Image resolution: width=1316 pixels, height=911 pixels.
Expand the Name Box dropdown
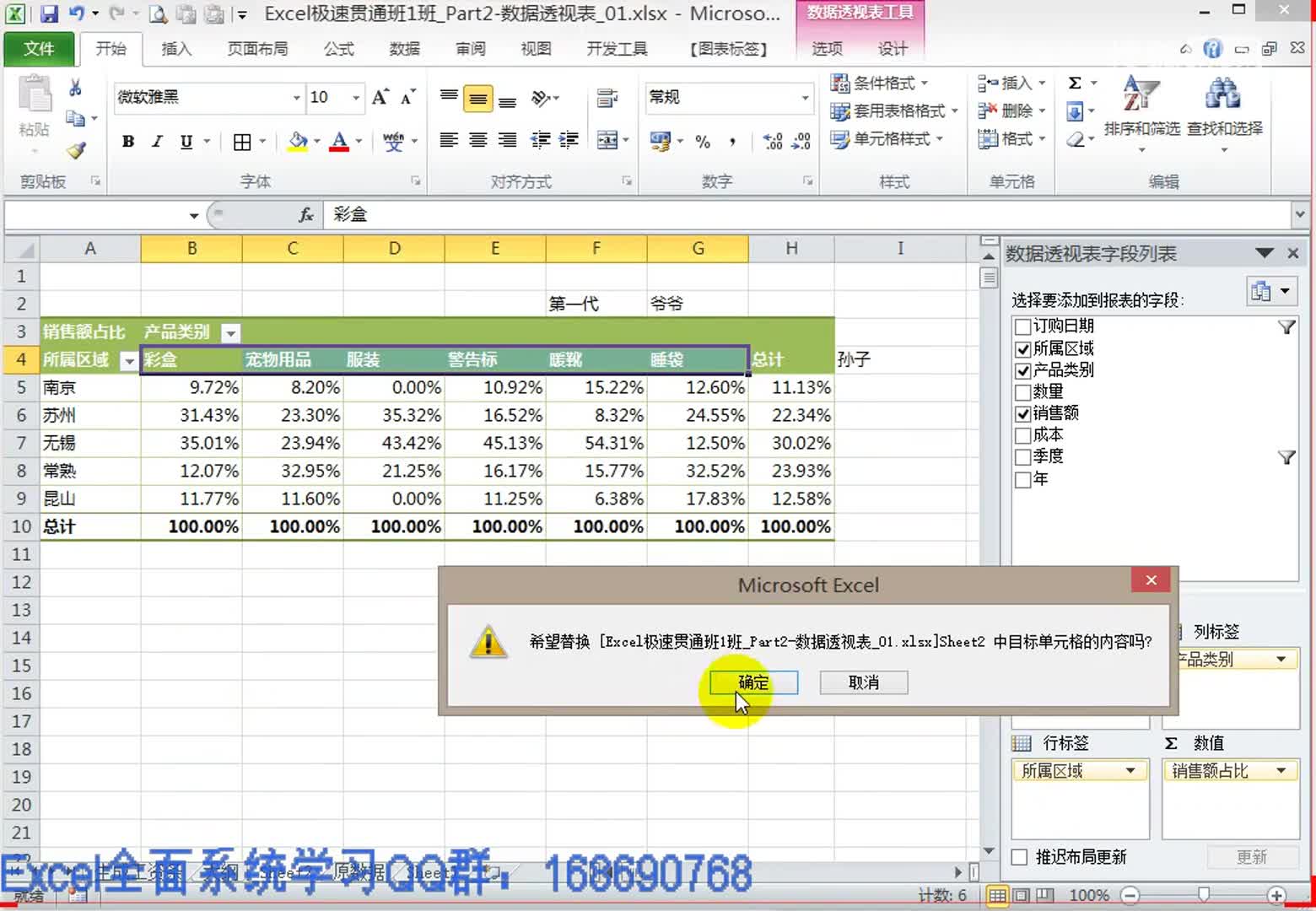[194, 216]
